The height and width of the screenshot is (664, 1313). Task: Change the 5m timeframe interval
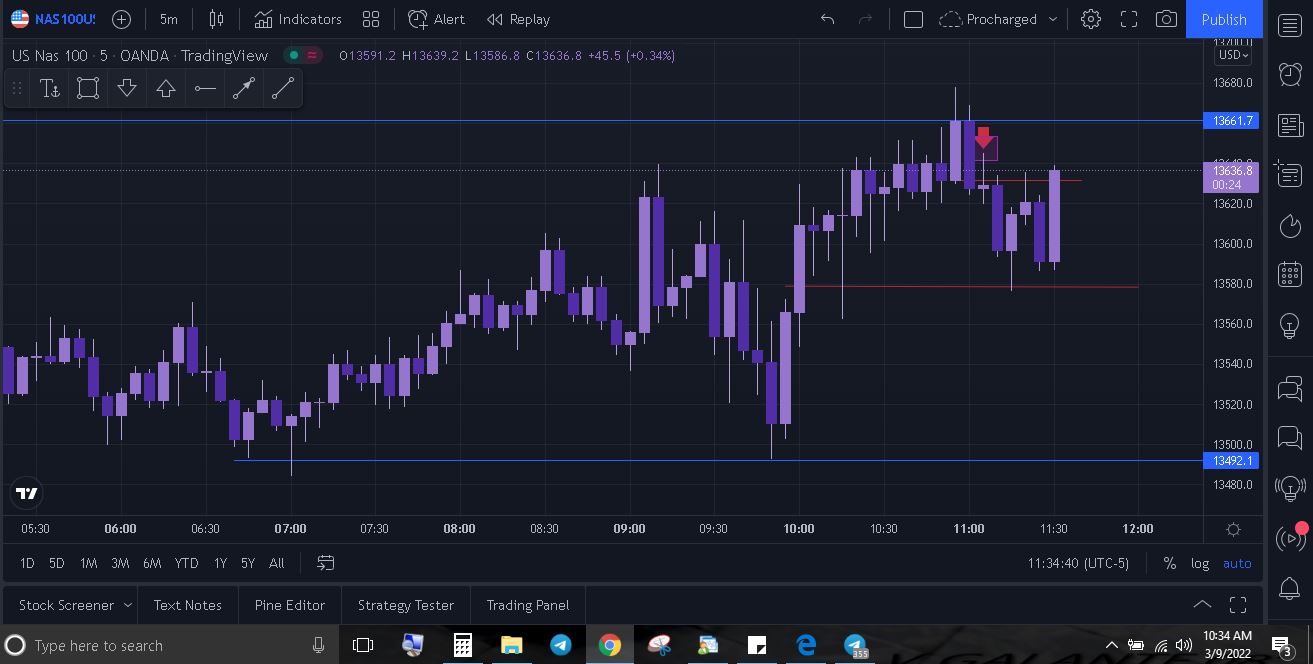coord(168,19)
